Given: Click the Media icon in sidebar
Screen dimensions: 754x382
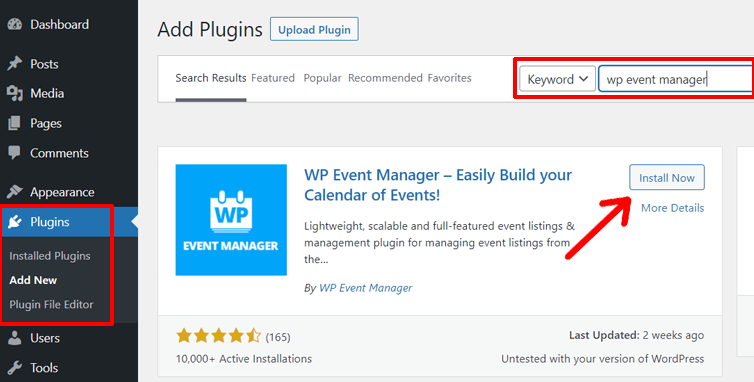Looking at the screenshot, I should pyautogui.click(x=14, y=93).
